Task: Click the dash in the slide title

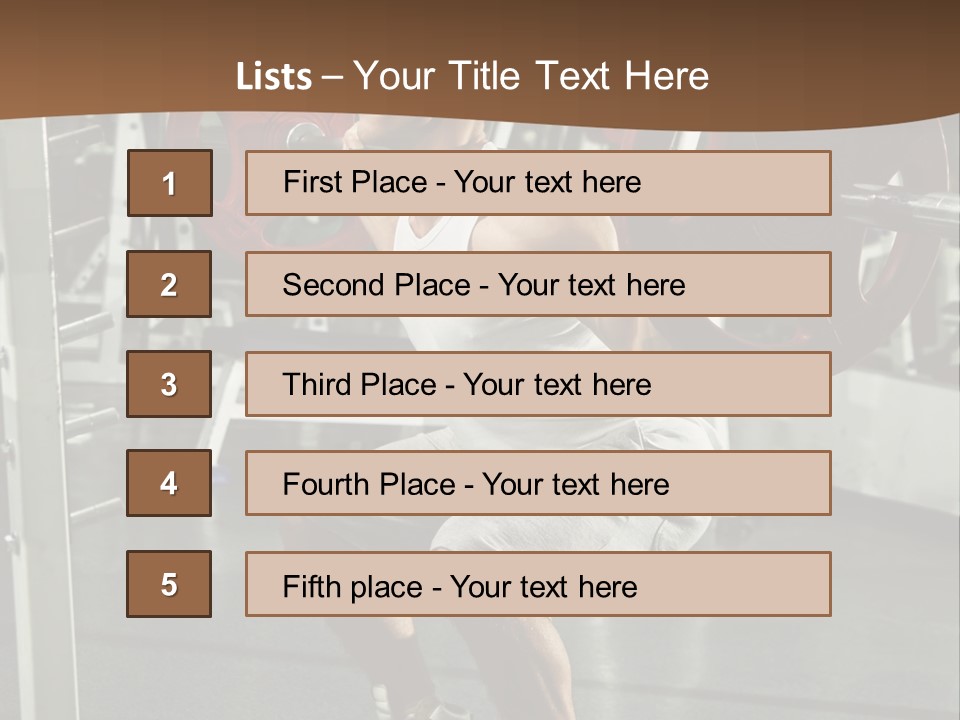Action: 333,76
